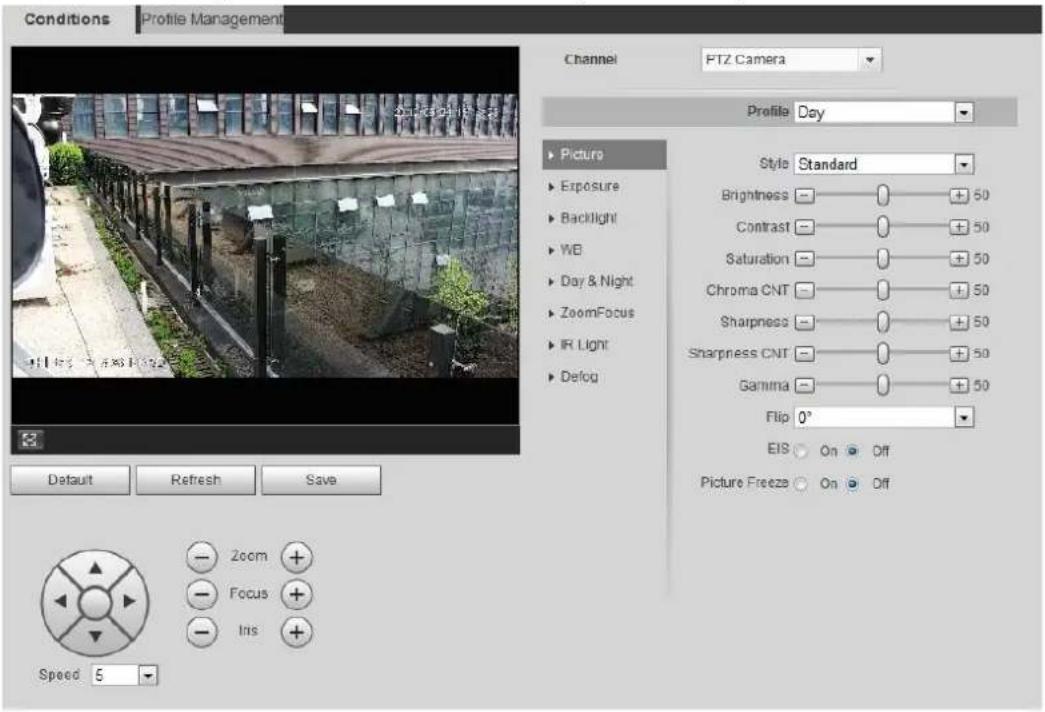Expand the Exposure section
The height and width of the screenshot is (712, 1045).
click(x=590, y=186)
